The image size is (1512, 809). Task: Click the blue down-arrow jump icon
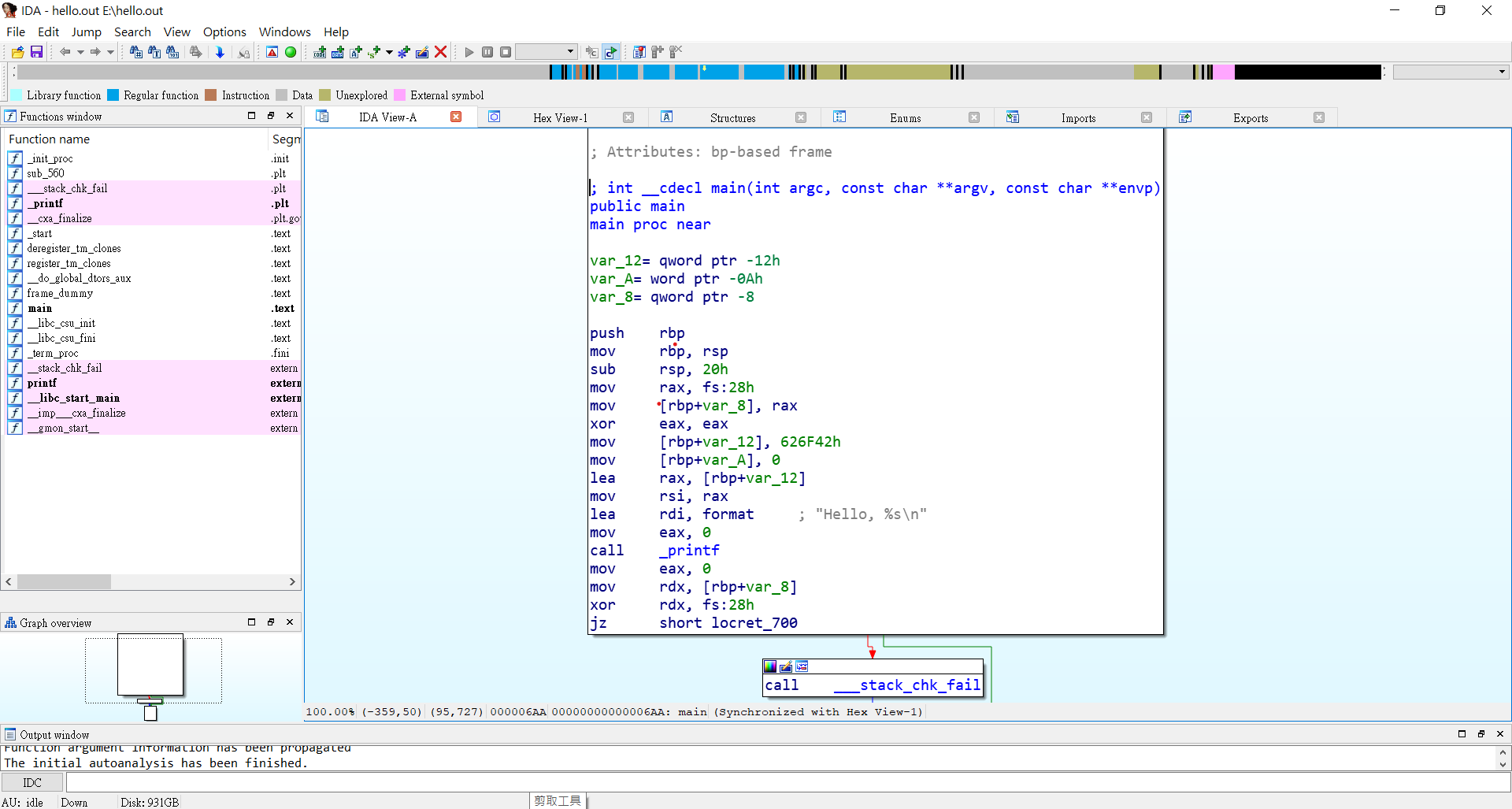coord(220,52)
